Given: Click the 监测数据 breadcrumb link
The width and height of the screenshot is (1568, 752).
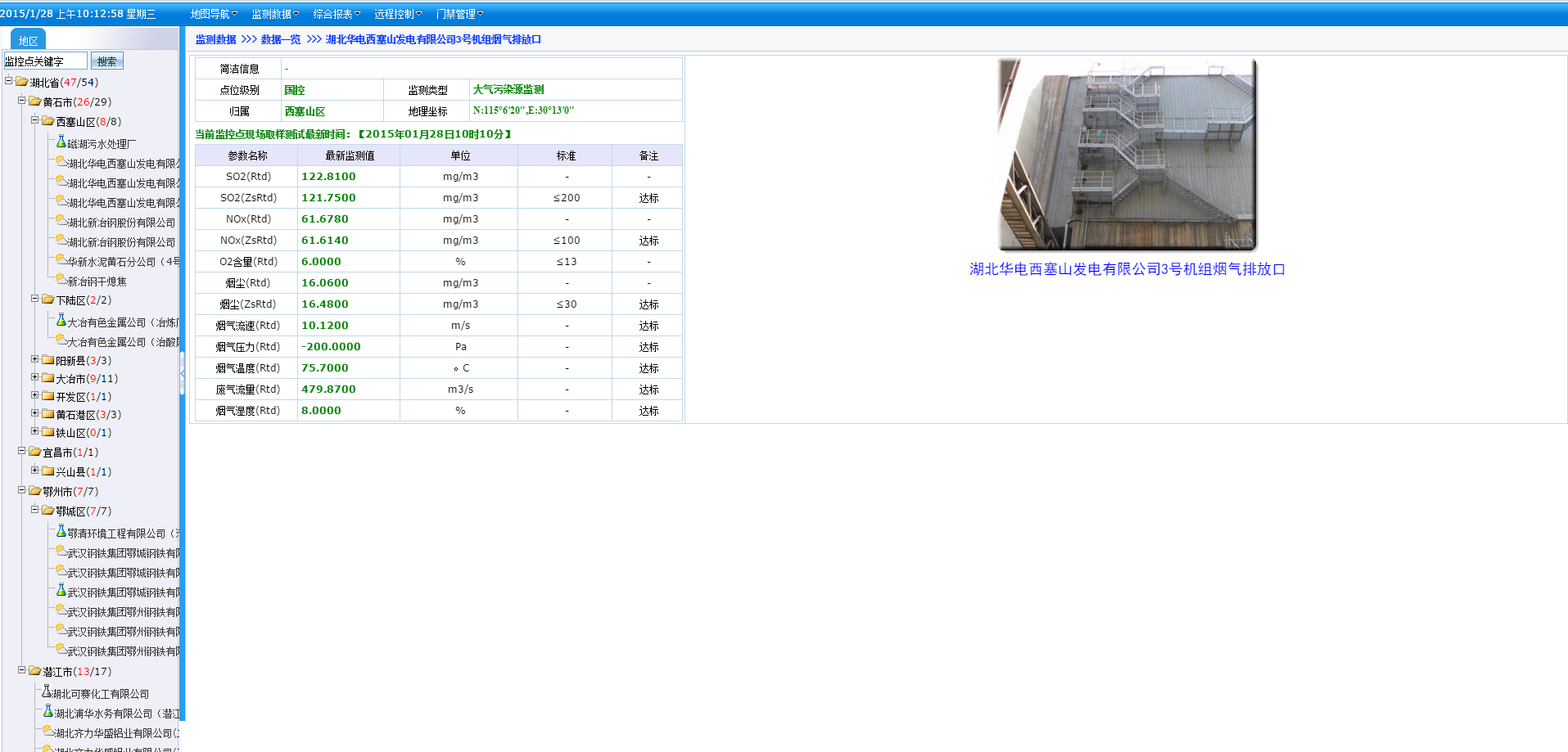Looking at the screenshot, I should [215, 39].
